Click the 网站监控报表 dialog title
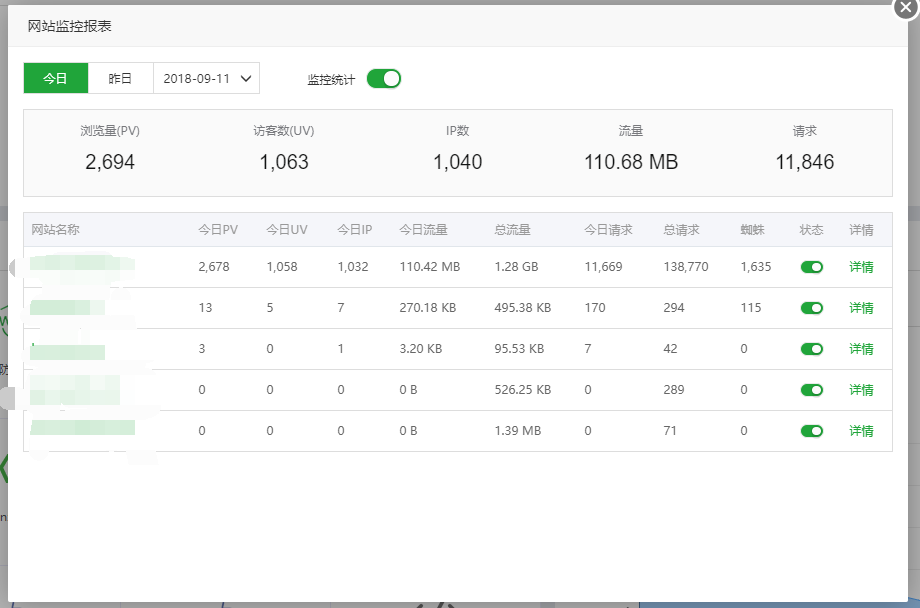 [69, 26]
